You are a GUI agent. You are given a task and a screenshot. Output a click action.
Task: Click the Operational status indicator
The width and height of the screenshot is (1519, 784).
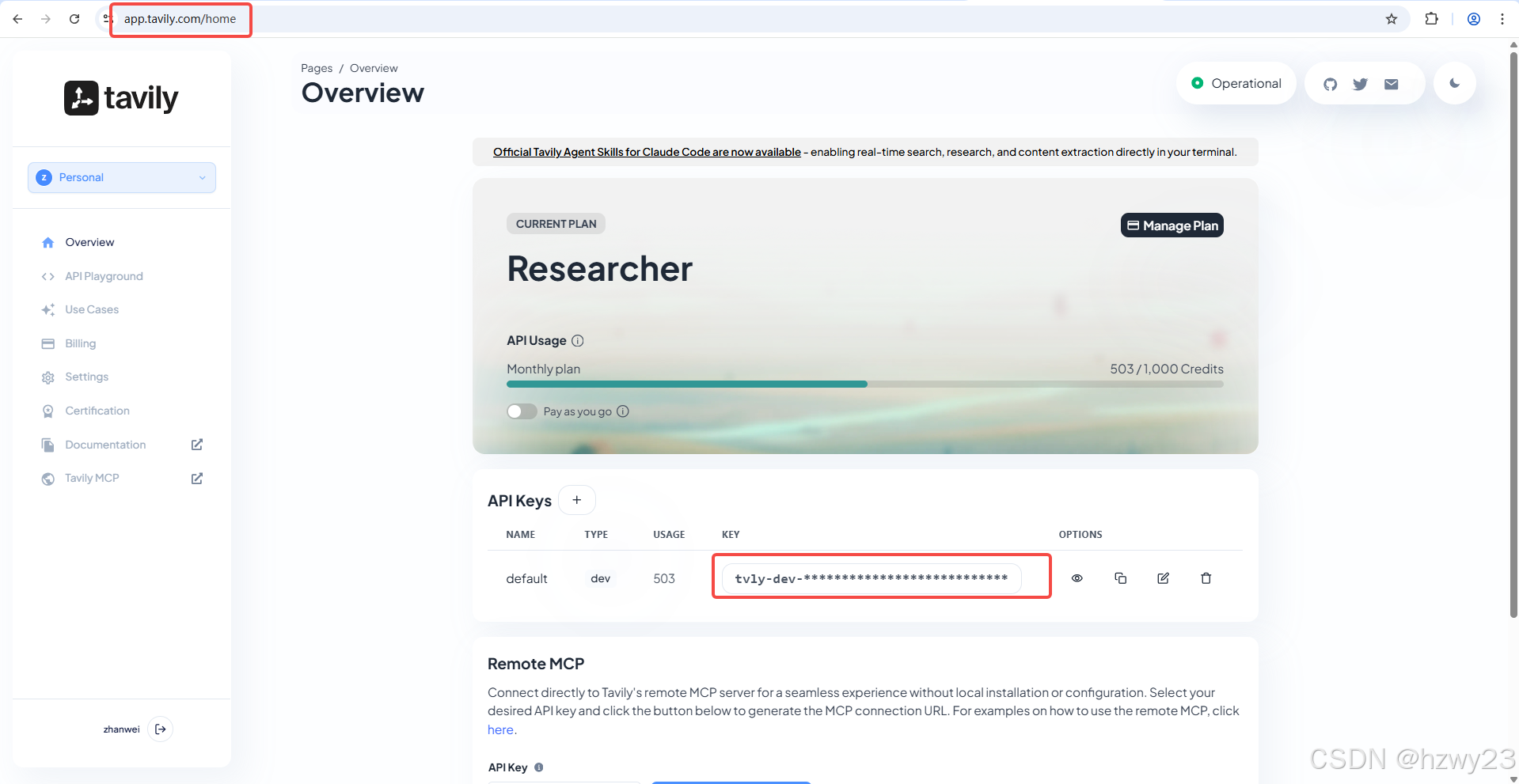pos(1236,83)
